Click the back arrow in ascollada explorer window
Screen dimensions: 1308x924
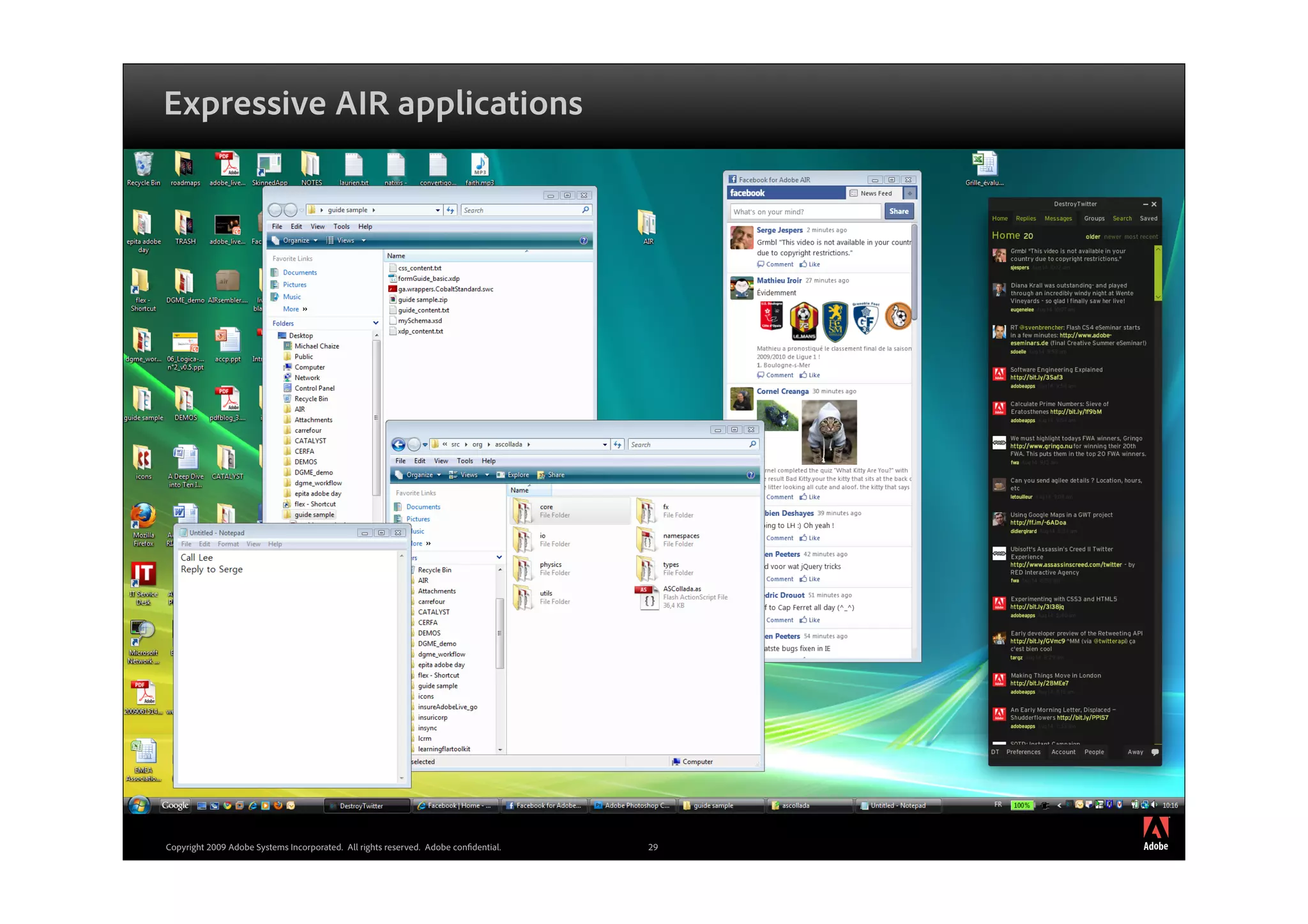[399, 444]
